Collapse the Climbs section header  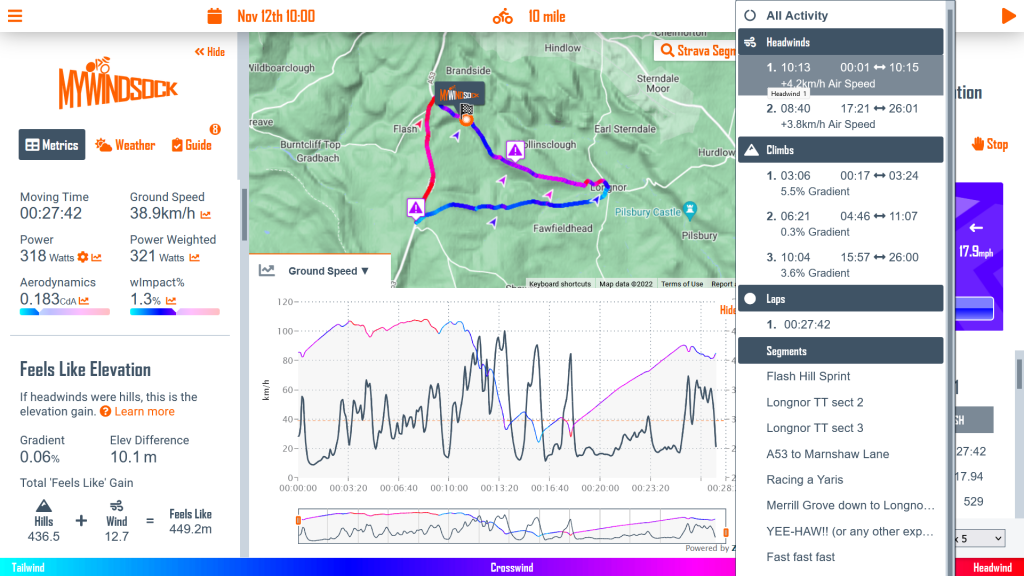(x=840, y=150)
